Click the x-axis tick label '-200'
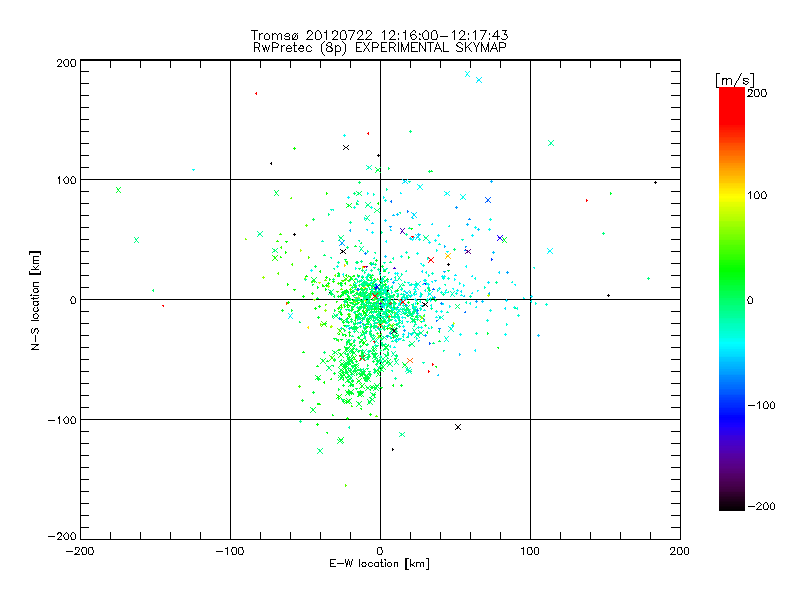This screenshot has width=800, height=600. [80, 552]
